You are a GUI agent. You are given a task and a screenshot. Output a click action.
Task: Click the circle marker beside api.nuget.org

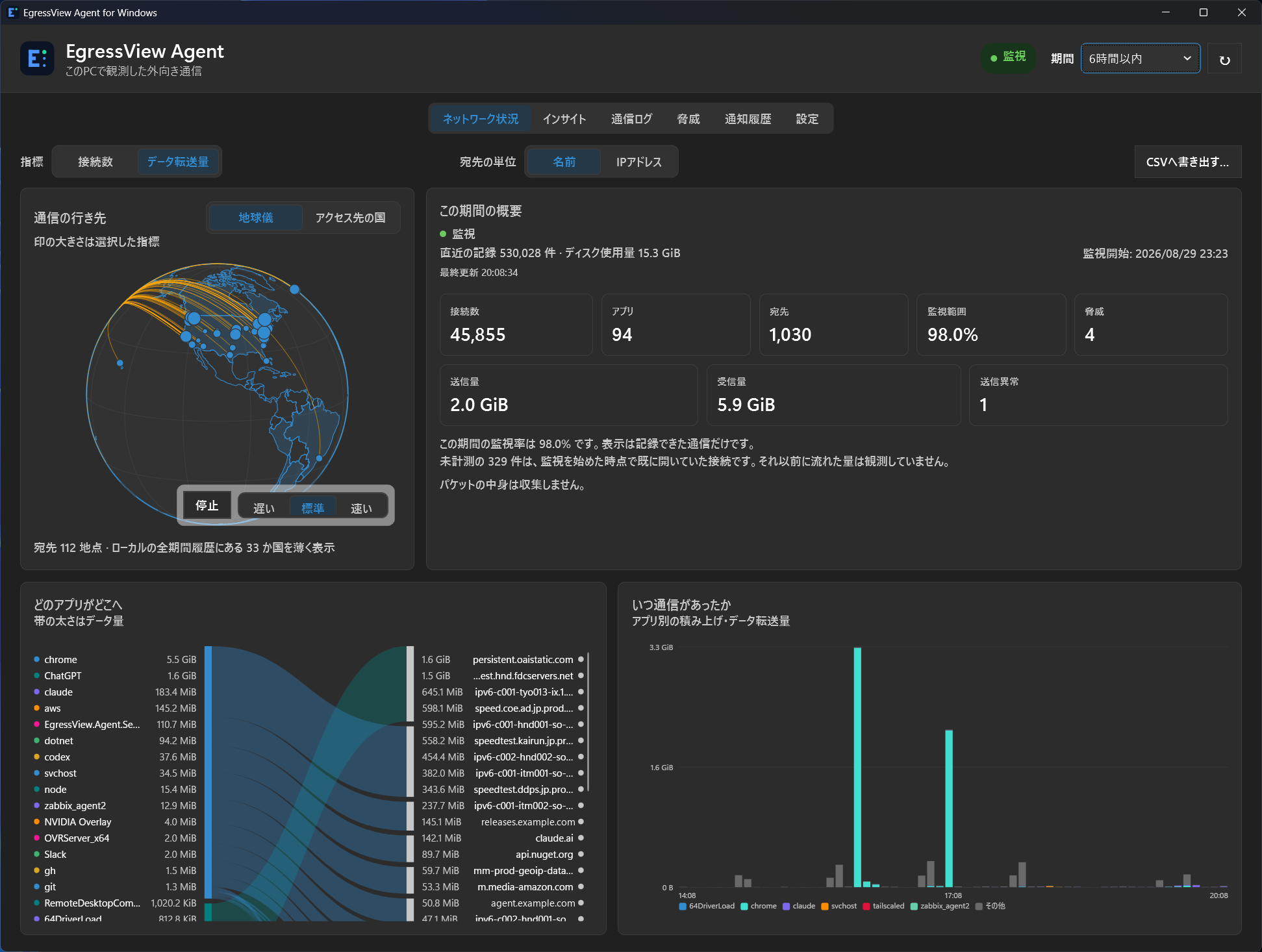coord(581,854)
